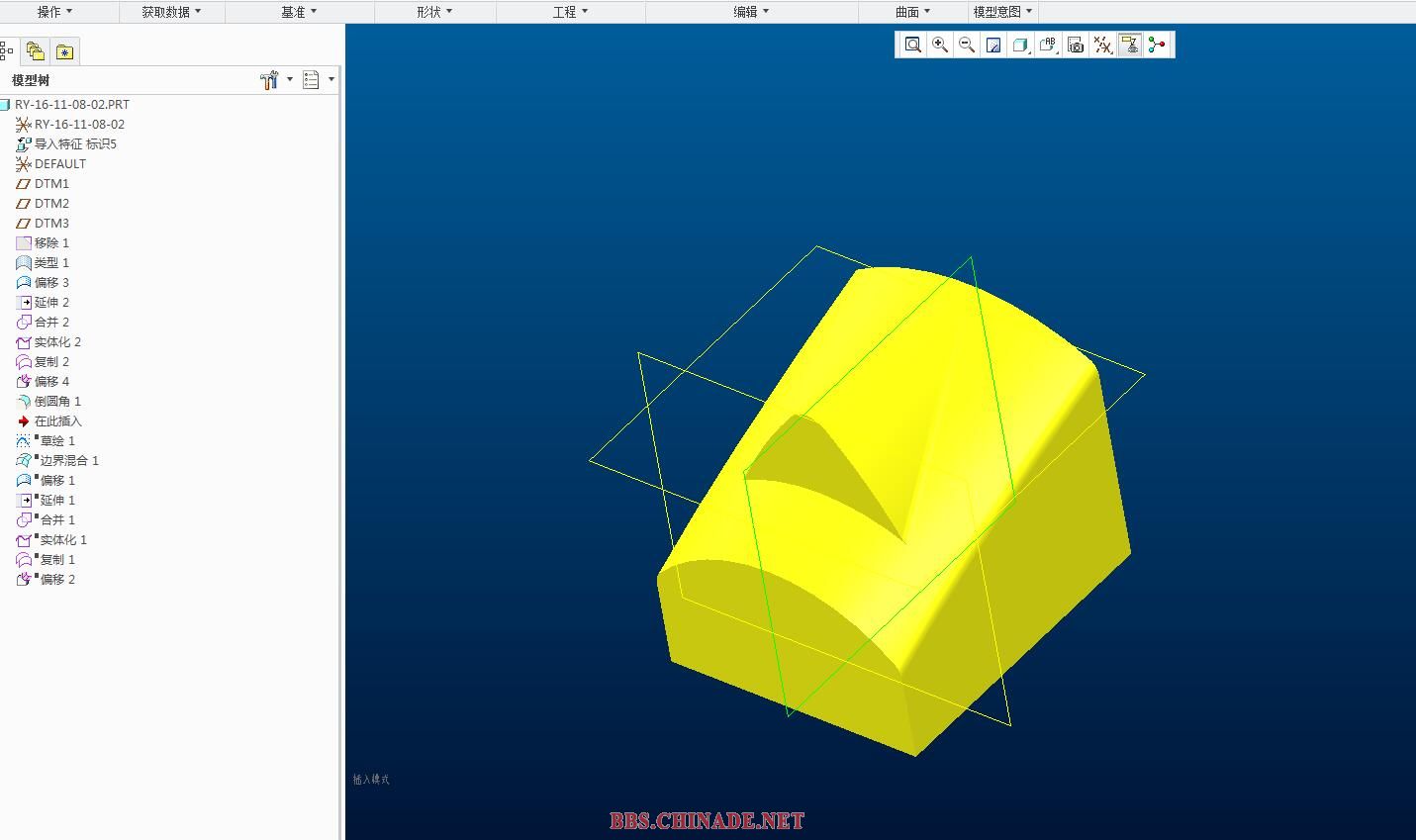Viewport: 1416px width, 840px height.
Task: Click the Refit zoom icon
Action: (x=912, y=45)
